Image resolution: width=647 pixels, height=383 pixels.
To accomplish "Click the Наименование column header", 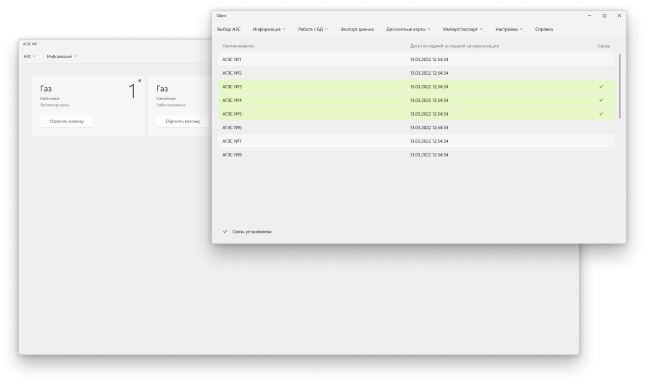I will tap(238, 46).
